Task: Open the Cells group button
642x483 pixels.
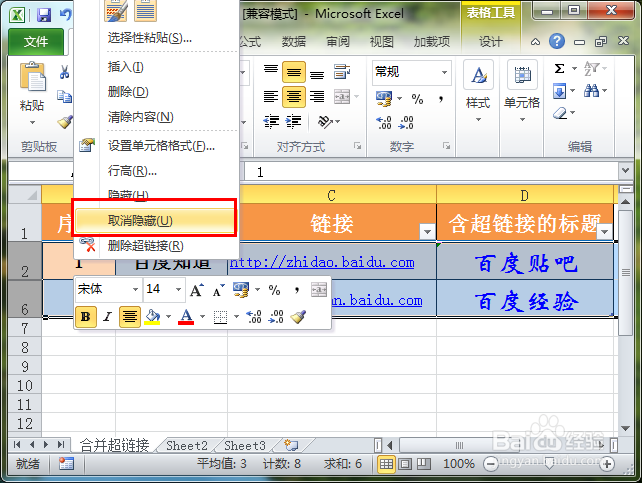Action: pos(522,91)
